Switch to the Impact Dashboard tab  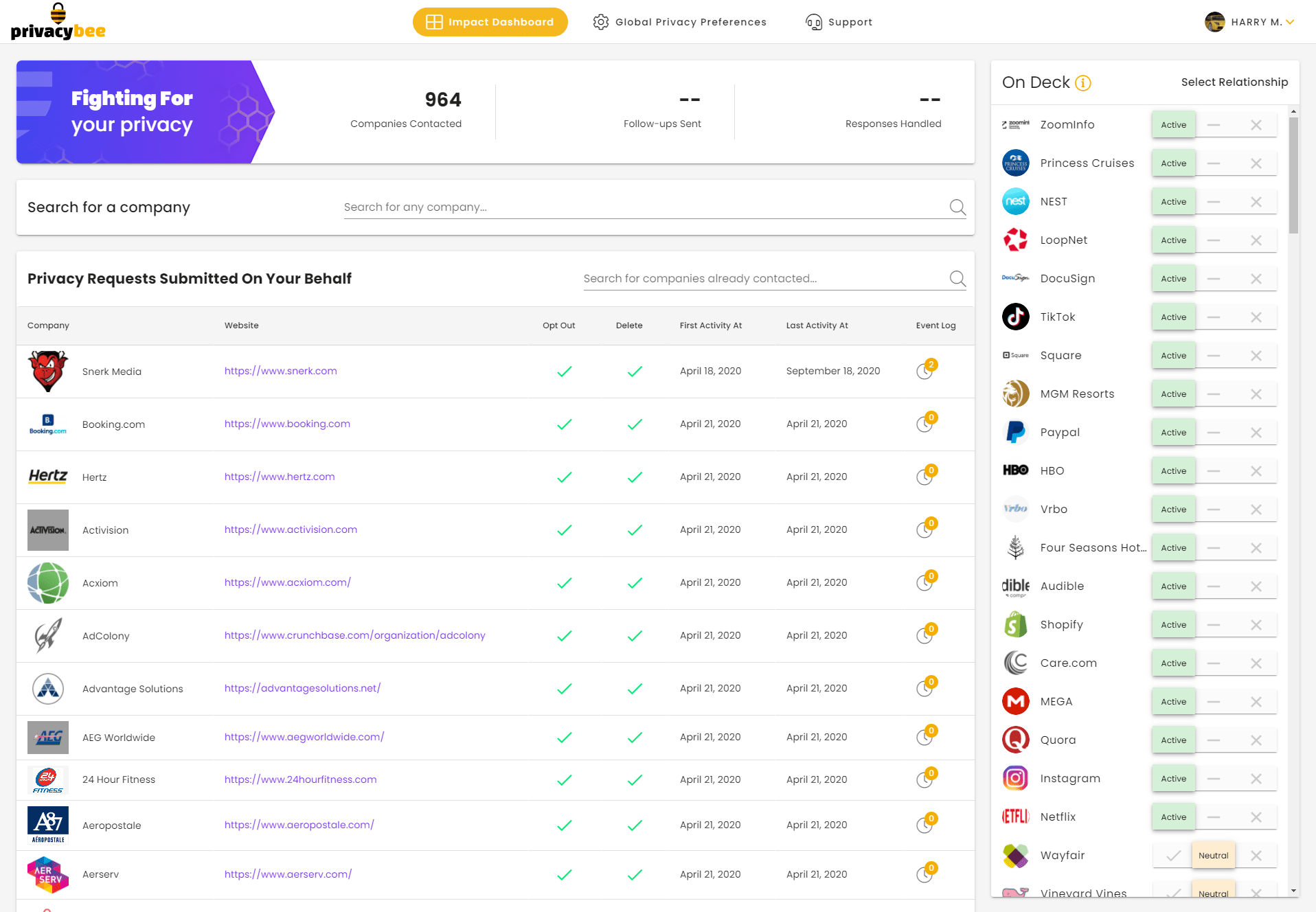(x=490, y=21)
